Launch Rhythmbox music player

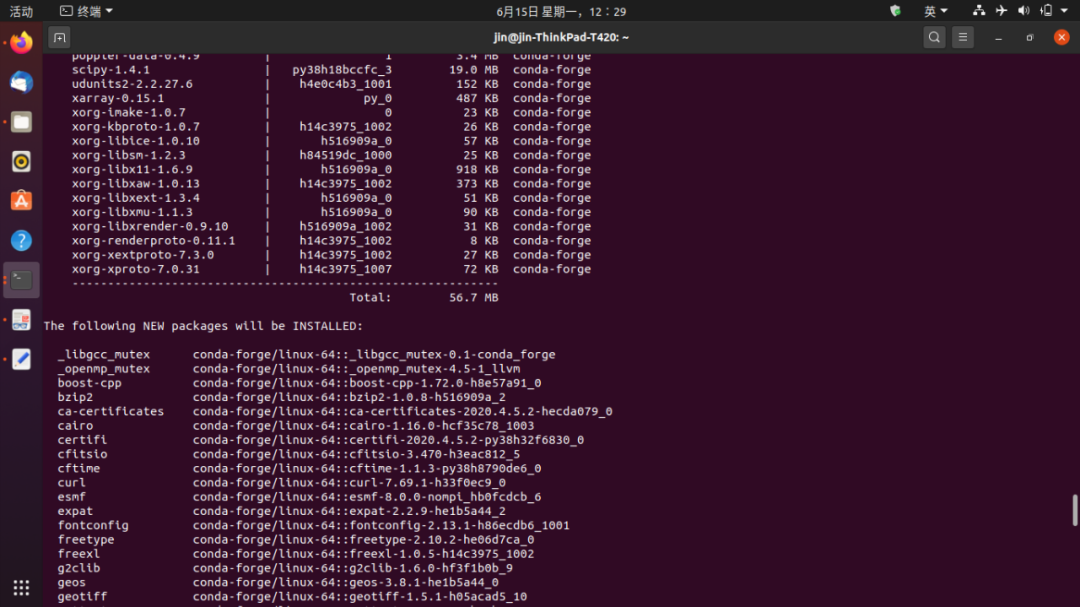point(21,161)
